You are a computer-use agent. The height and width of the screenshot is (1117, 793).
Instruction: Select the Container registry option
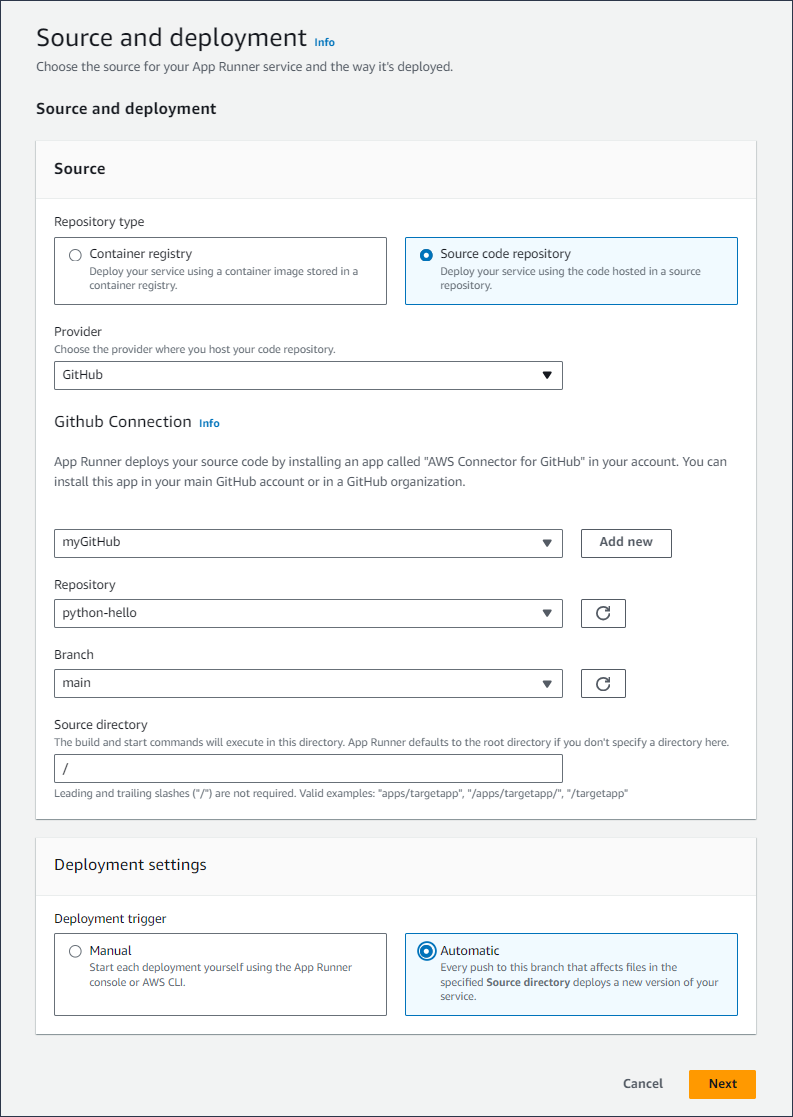[75, 254]
